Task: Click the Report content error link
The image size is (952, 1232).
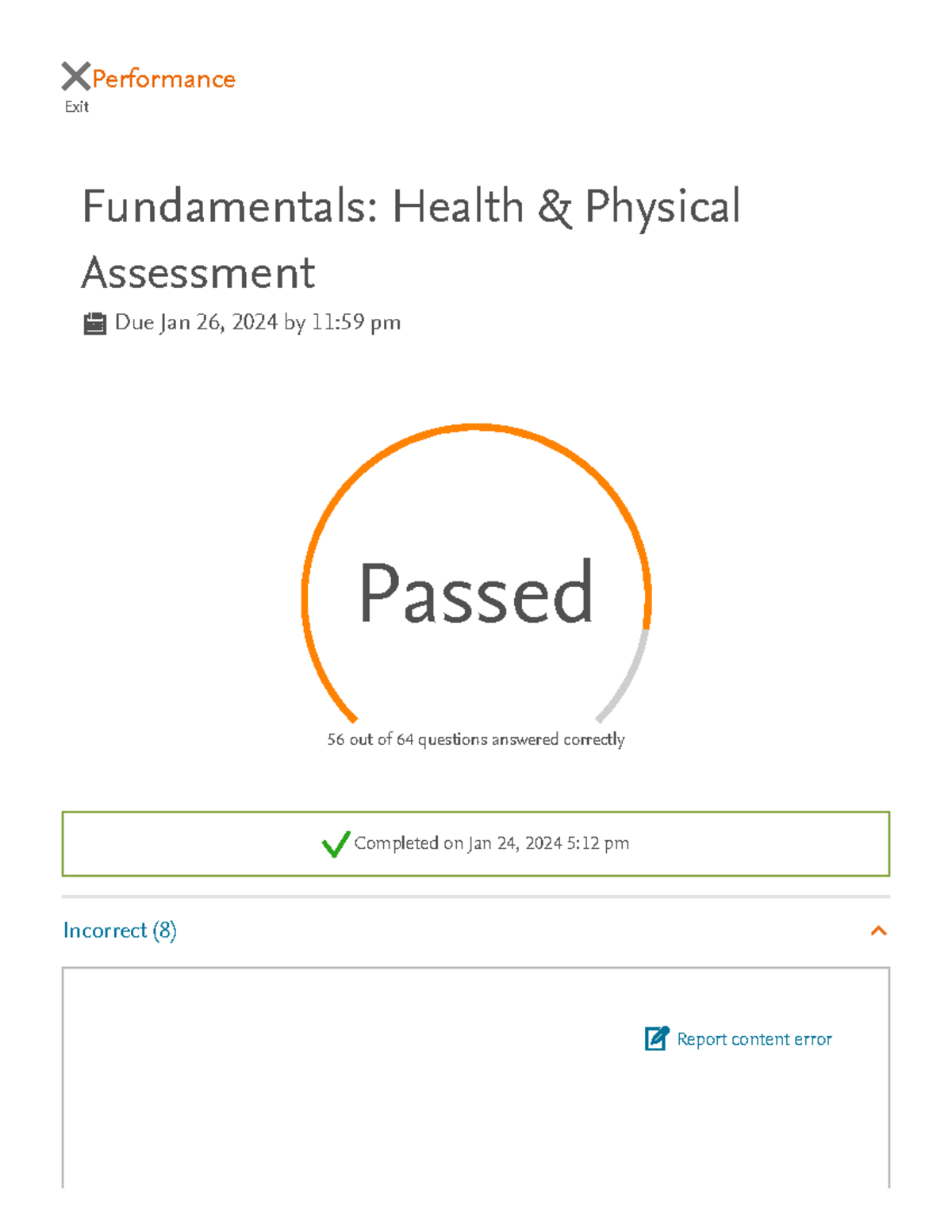Action: click(753, 1038)
